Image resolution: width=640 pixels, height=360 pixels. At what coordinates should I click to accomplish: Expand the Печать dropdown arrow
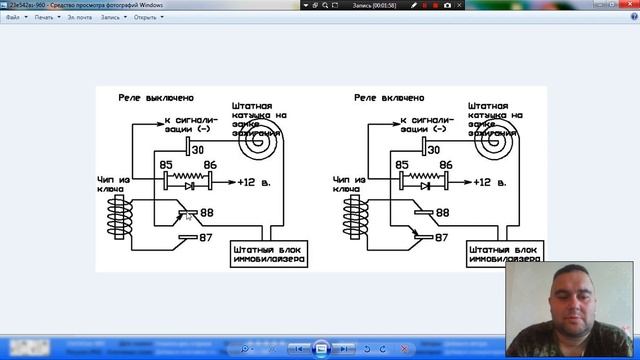pos(59,18)
